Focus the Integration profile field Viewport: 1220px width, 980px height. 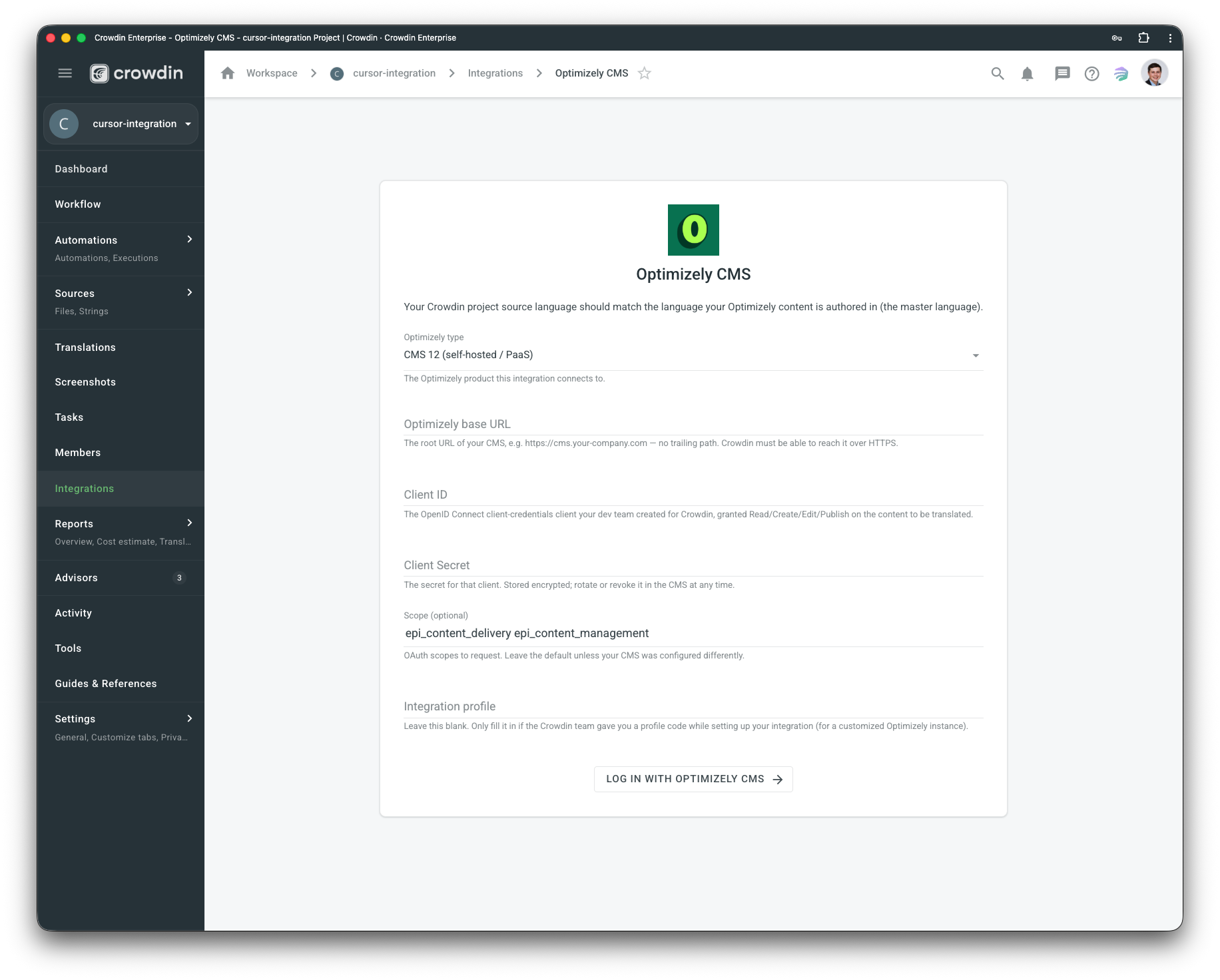[x=693, y=706]
